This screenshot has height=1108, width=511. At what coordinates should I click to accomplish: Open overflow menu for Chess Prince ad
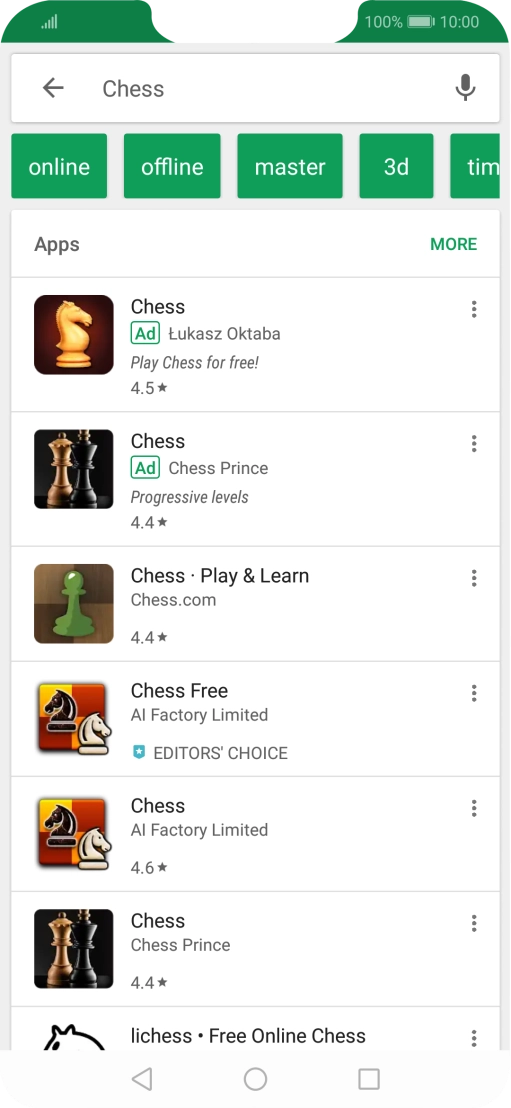coord(474,444)
